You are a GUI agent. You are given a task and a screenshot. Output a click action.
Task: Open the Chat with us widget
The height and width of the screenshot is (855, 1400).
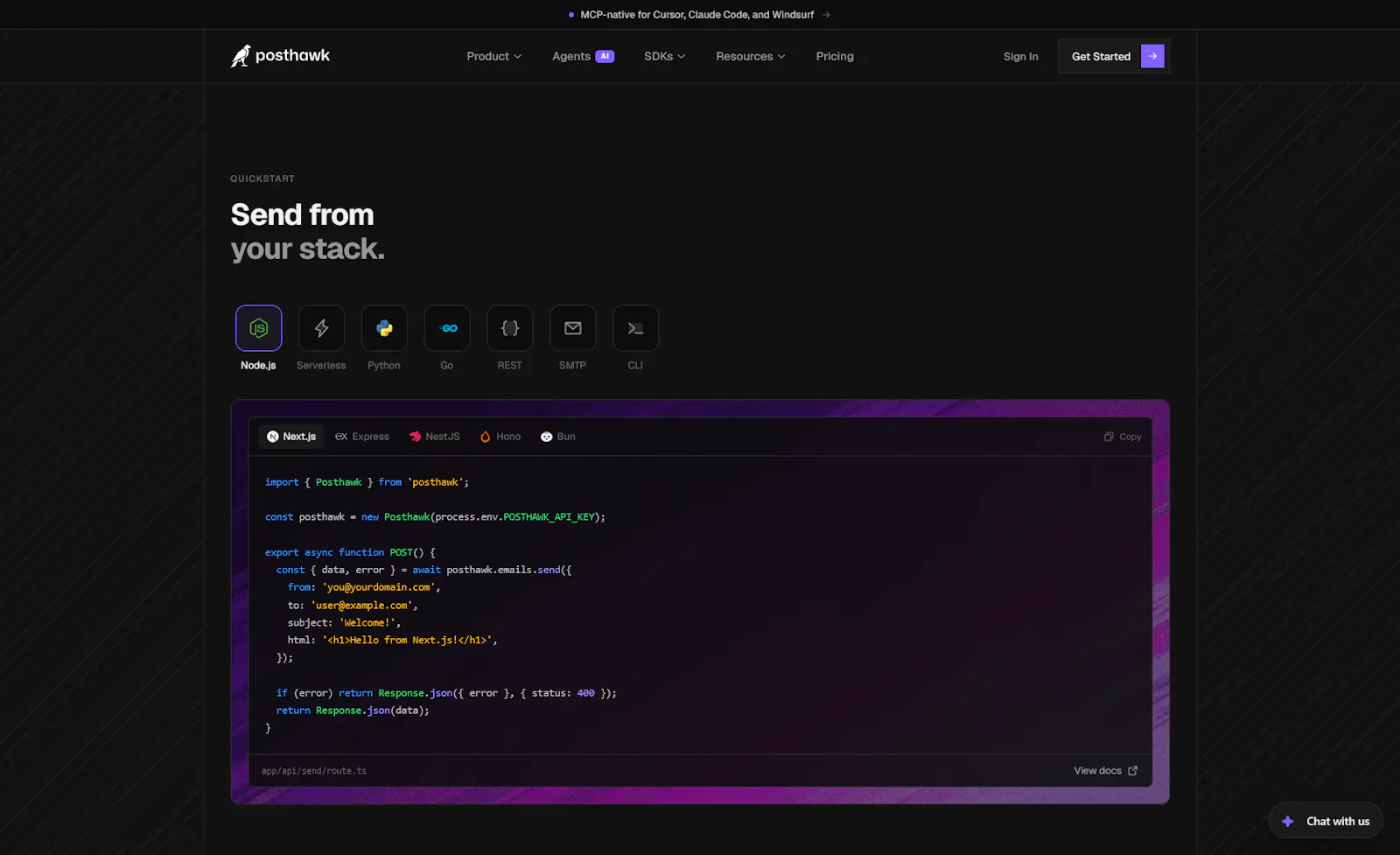tap(1326, 821)
